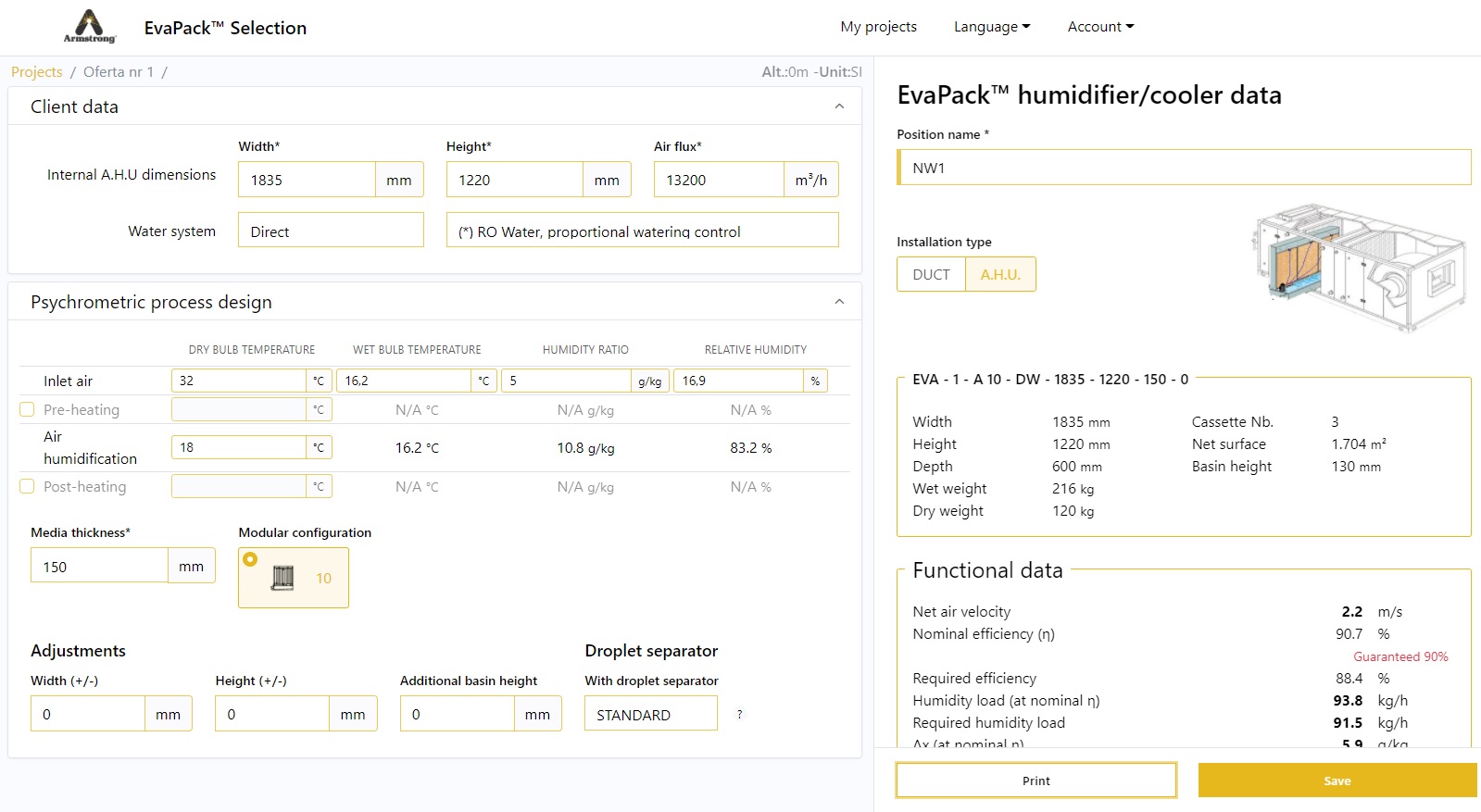Click the Functional data heading
Image resolution: width=1481 pixels, height=812 pixels.
987,570
